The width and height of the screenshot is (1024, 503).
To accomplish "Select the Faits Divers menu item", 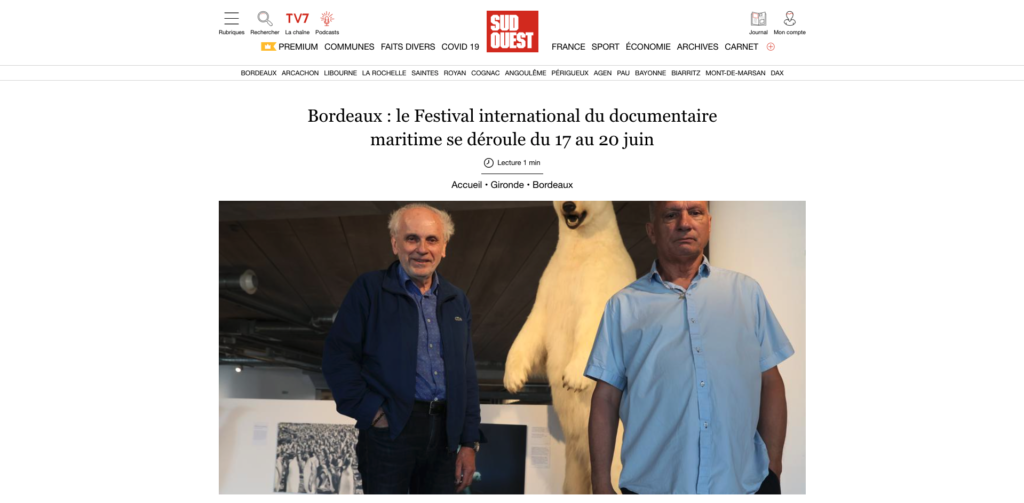I will (408, 46).
